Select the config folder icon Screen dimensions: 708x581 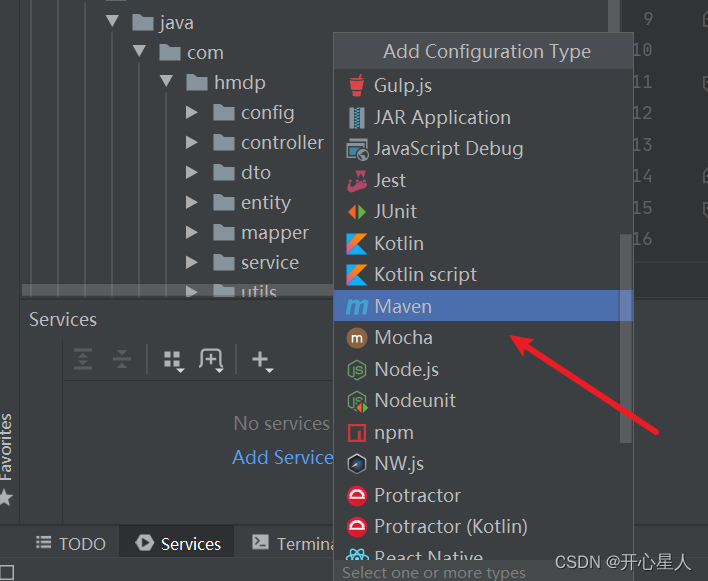pos(224,112)
